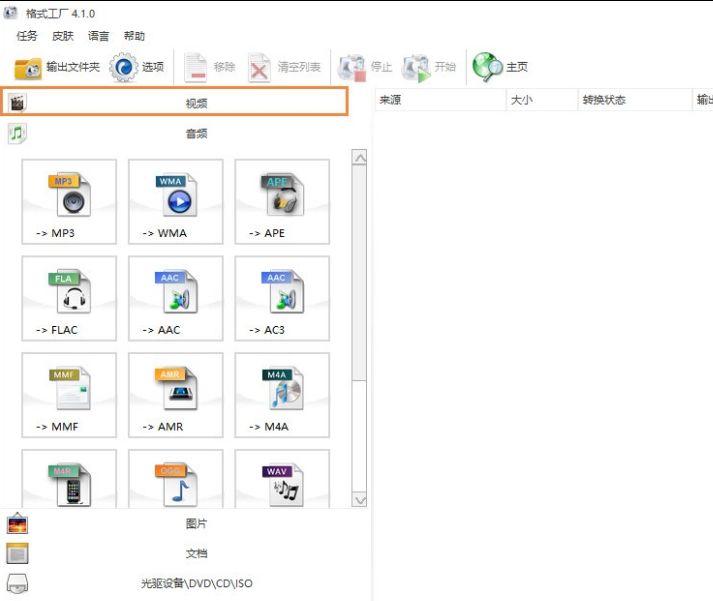Open 选项 options from the toolbar
This screenshot has width=713, height=601.
tap(137, 67)
